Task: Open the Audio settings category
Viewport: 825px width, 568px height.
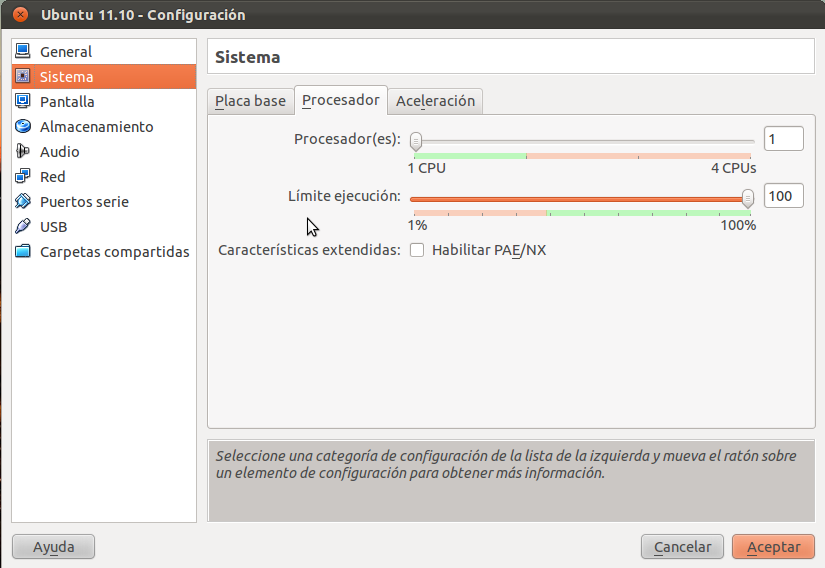Action: coord(104,151)
